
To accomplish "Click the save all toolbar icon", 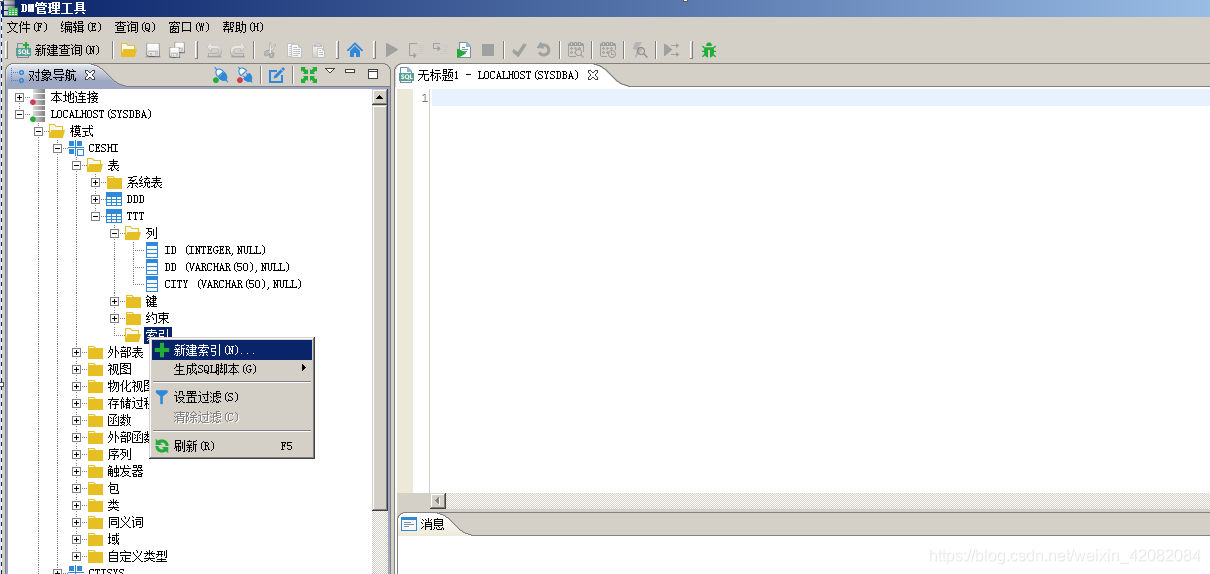I will [177, 50].
